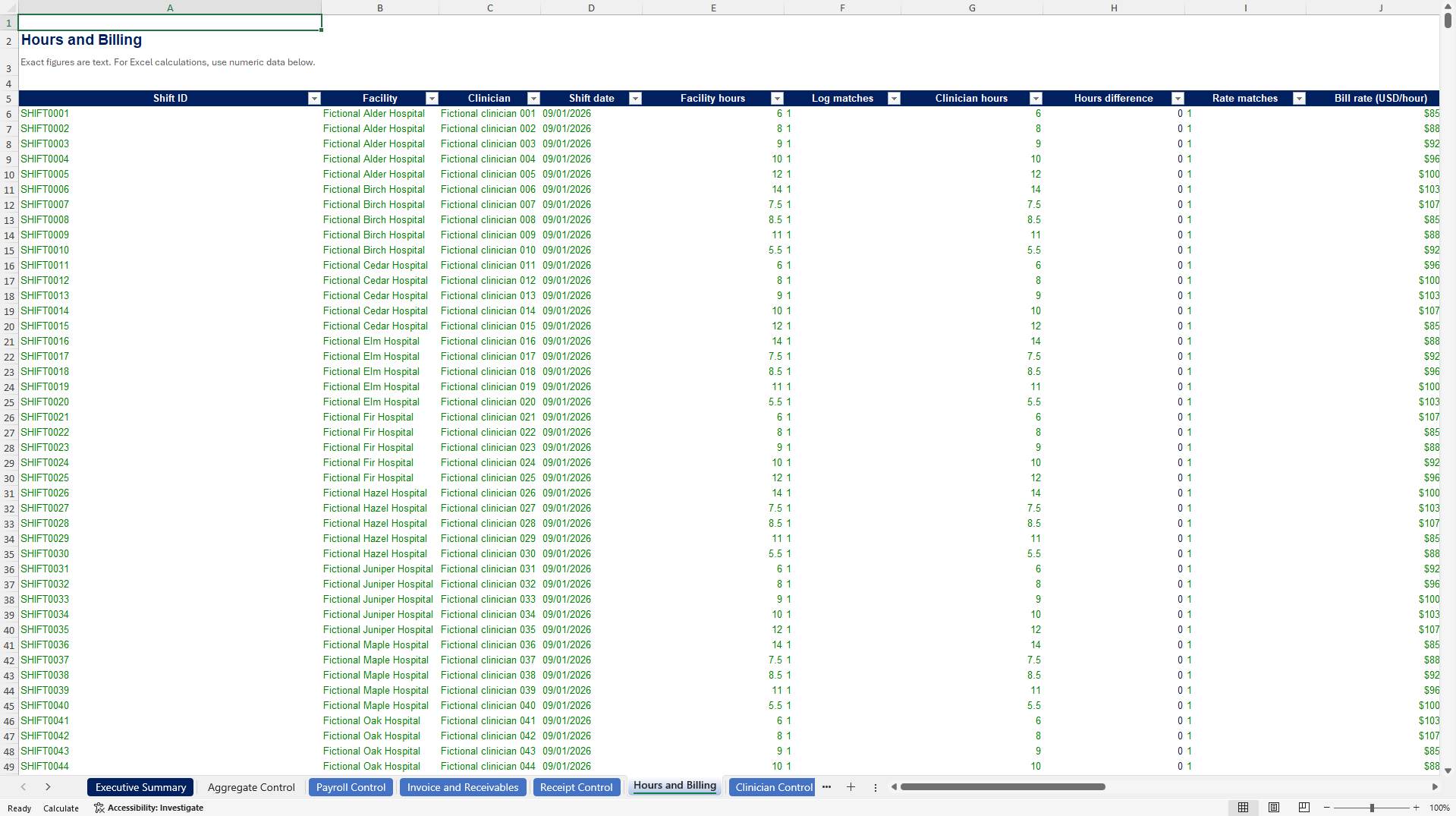Select column header G
The width and height of the screenshot is (1456, 816).
(x=972, y=8)
